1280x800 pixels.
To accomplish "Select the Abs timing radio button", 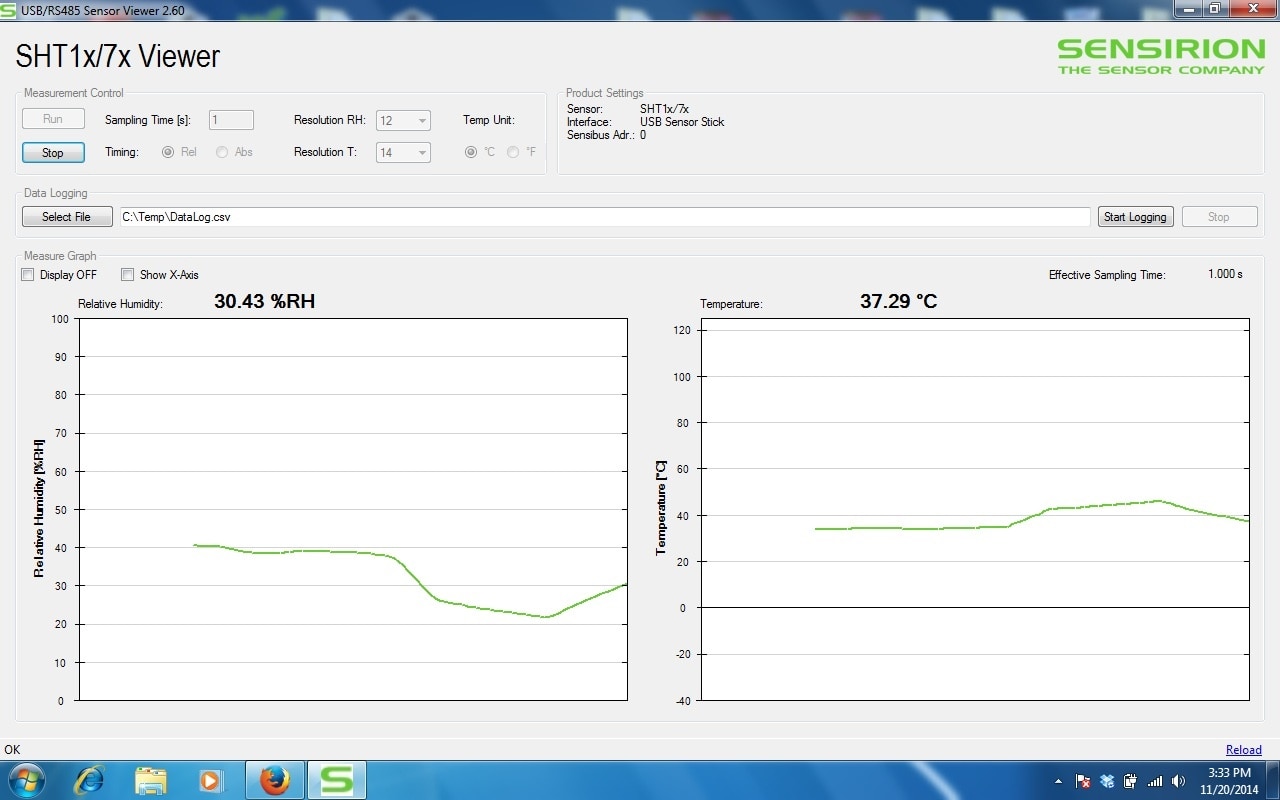I will [222, 152].
